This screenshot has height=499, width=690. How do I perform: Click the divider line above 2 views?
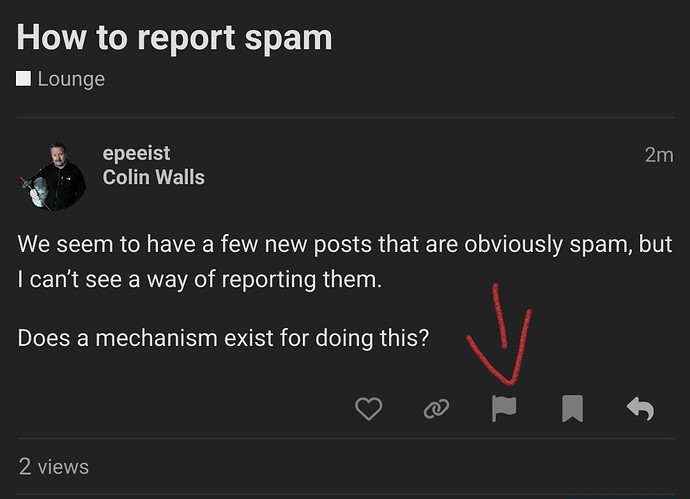[x=344, y=438]
